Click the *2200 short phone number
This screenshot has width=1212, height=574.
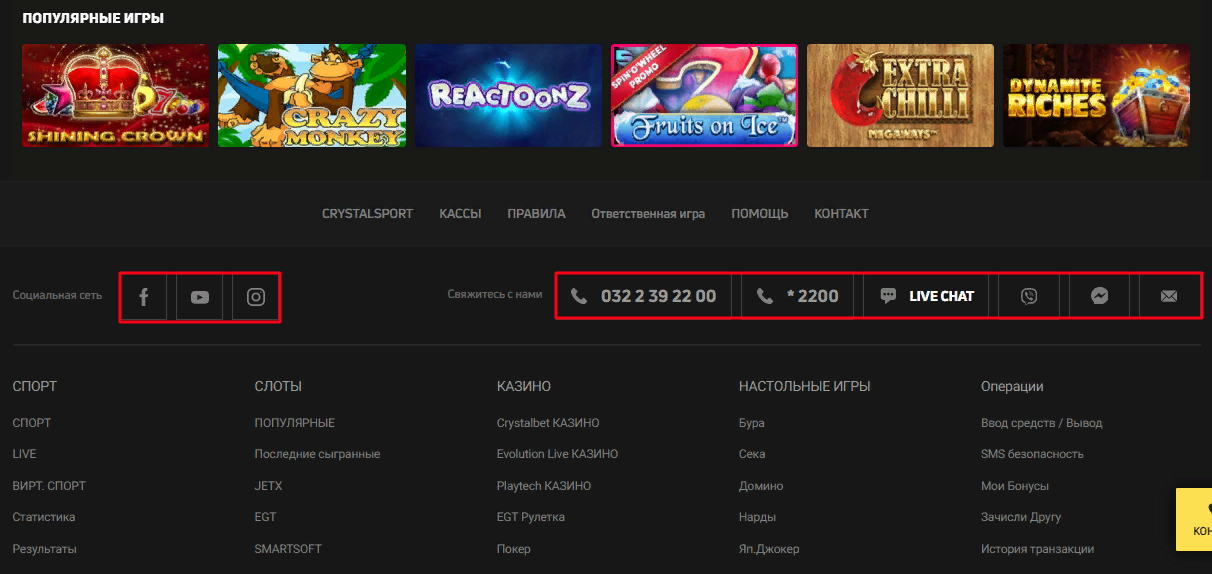[x=798, y=296]
